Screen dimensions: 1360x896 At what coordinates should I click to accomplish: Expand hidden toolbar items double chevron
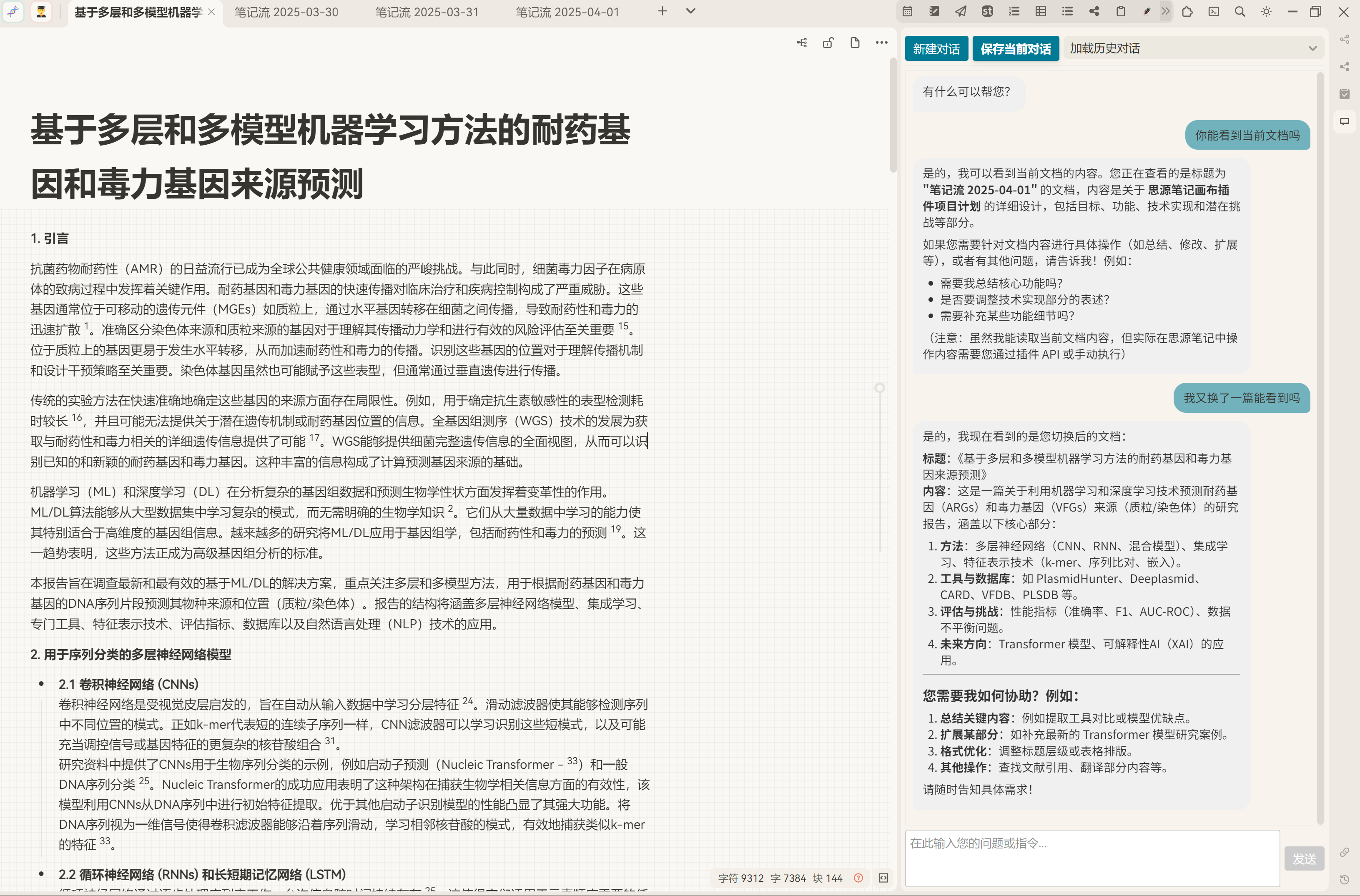click(x=1166, y=11)
